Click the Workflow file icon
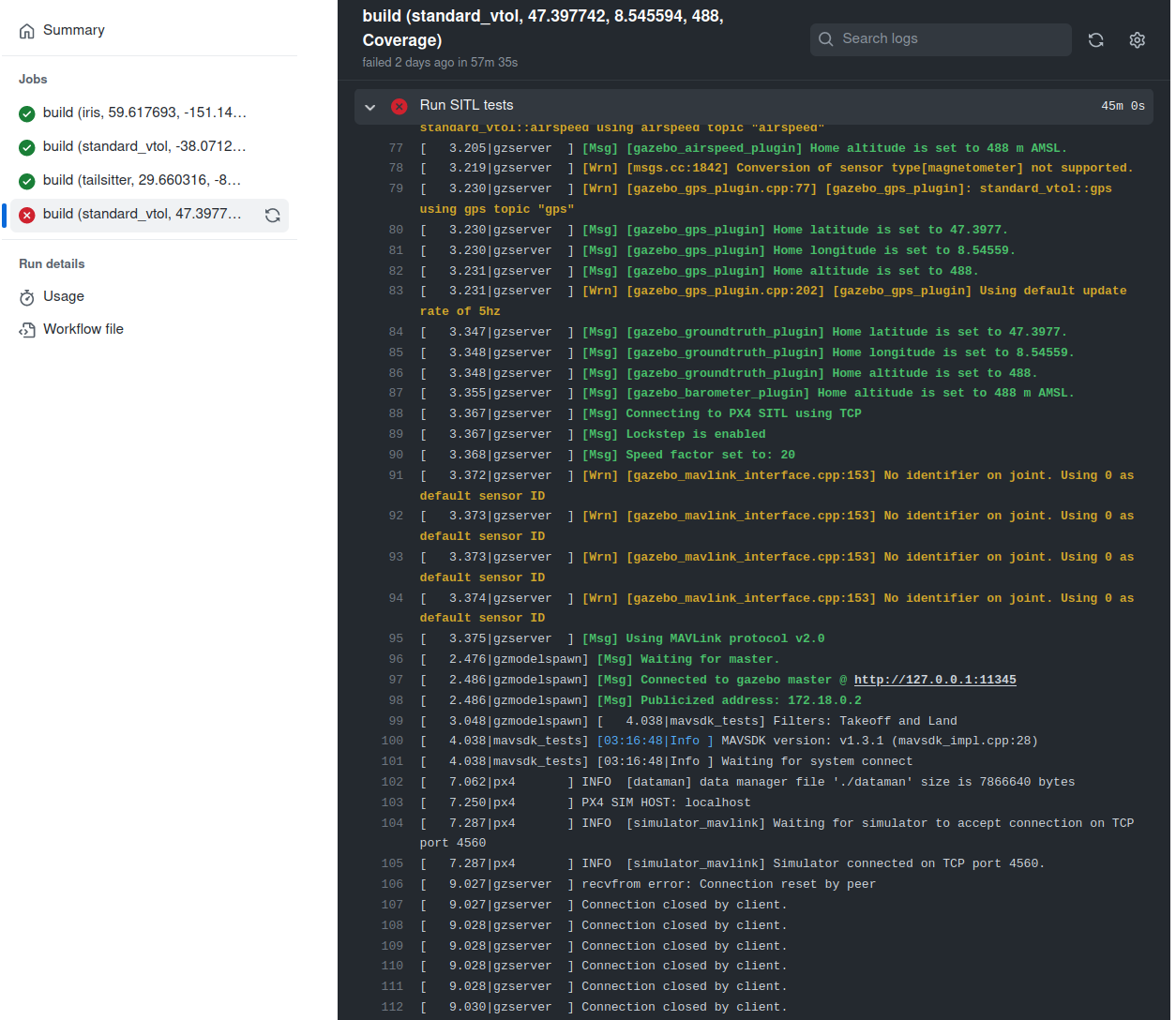This screenshot has height=1020, width=1176. (27, 330)
